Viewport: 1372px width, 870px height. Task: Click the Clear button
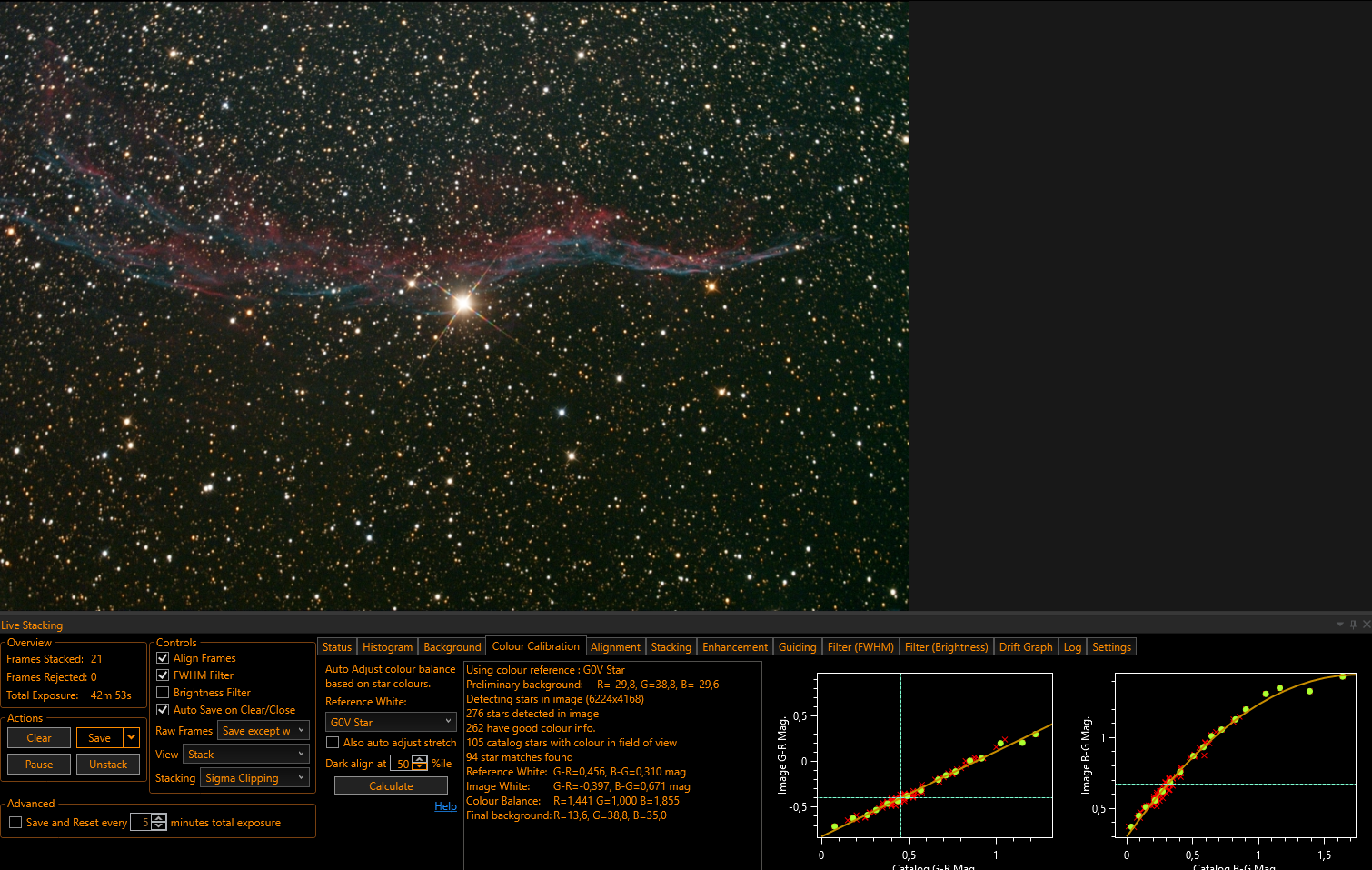tap(39, 738)
